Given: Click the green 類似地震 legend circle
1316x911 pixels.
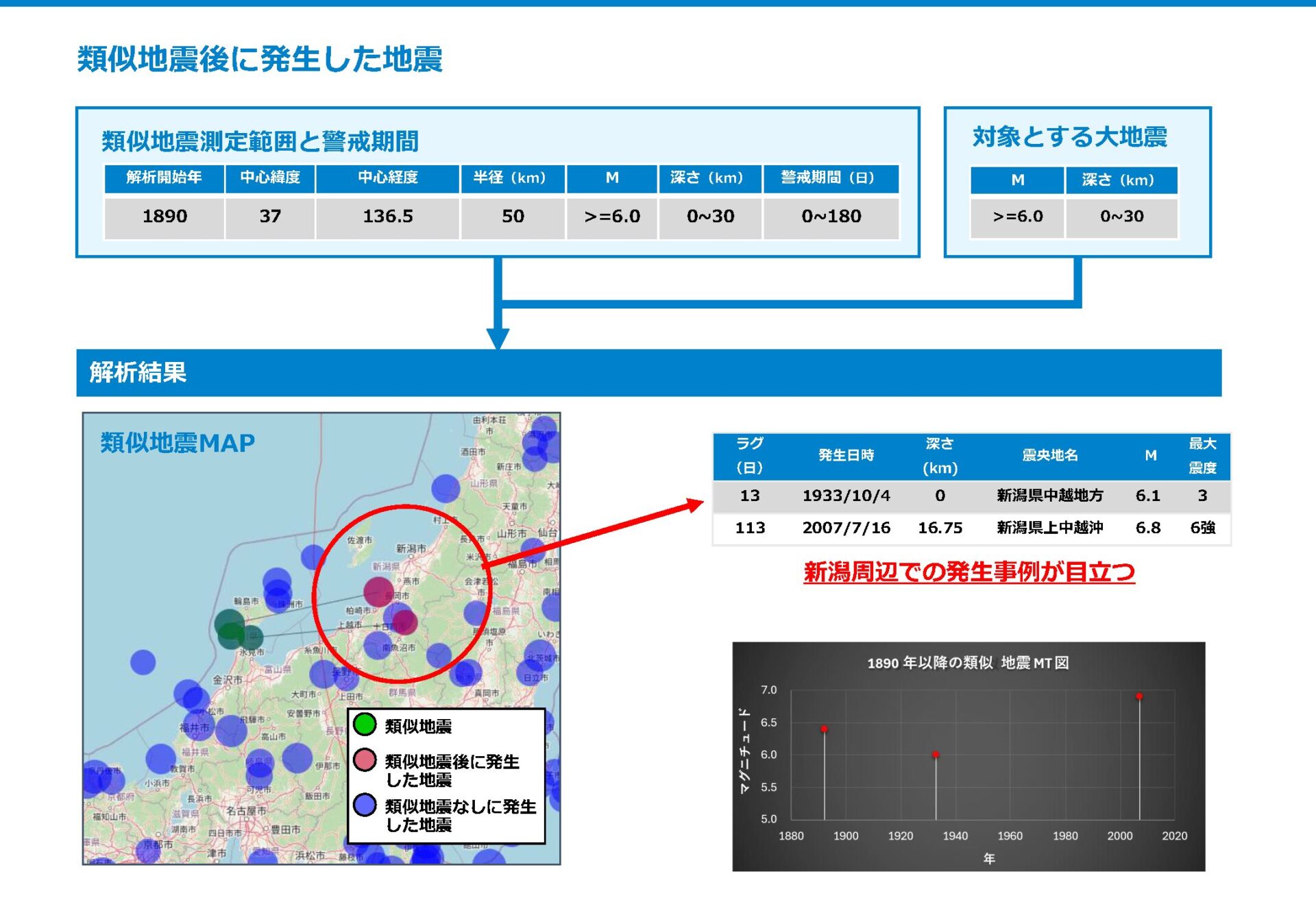Looking at the screenshot, I should 365,724.
